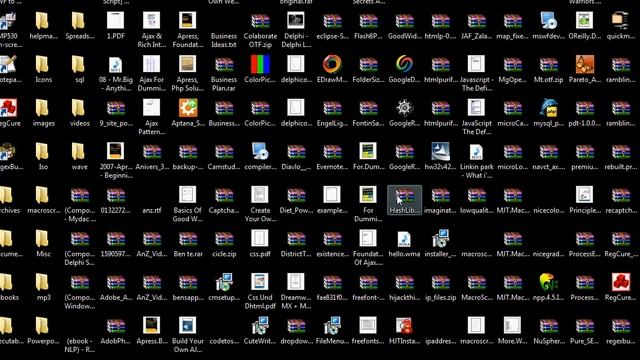The height and width of the screenshot is (360, 640).
Task: Click the Mt.otf.zip archive
Action: [x=549, y=64]
